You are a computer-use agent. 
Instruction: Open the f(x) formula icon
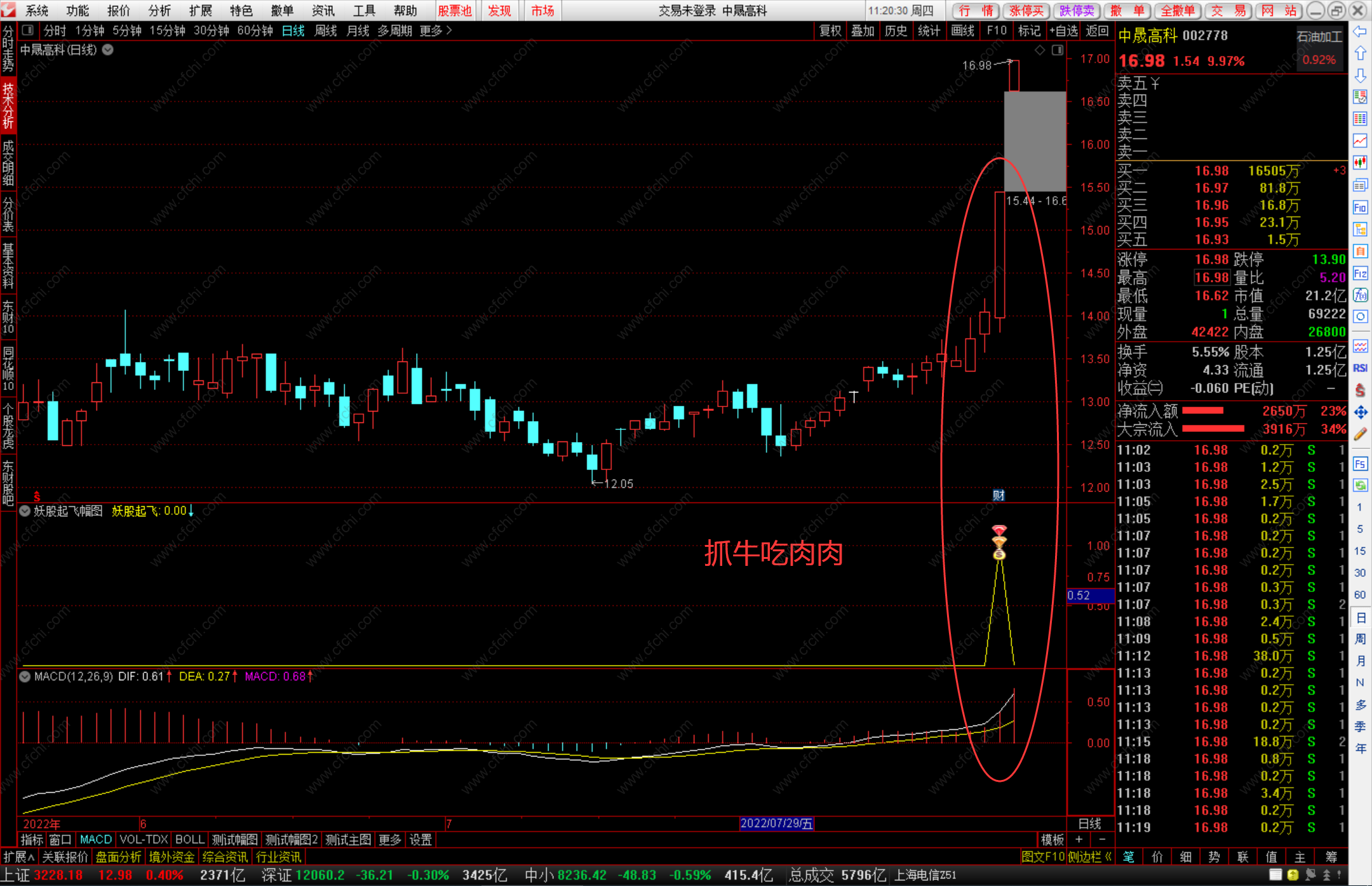tap(1360, 295)
